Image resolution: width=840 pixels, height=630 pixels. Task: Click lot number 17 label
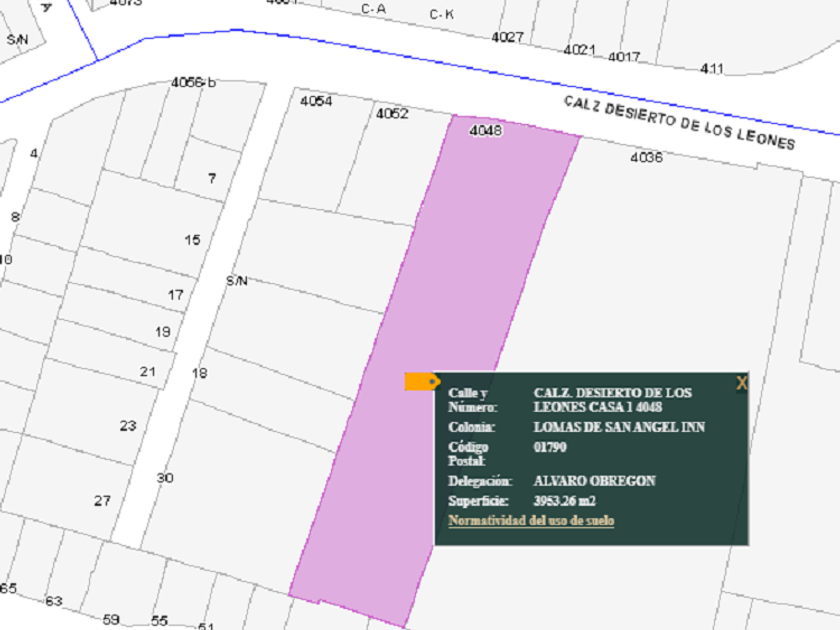click(176, 295)
